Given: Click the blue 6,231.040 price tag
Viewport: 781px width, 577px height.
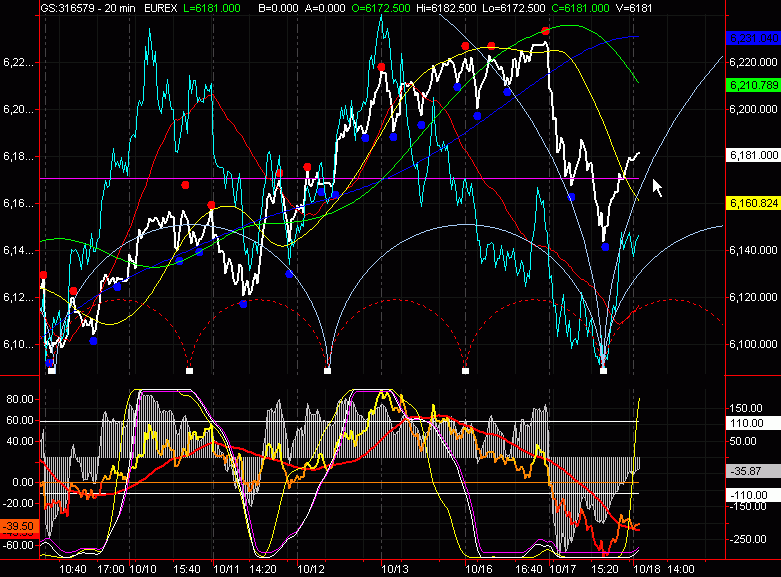Looking at the screenshot, I should tap(753, 38).
